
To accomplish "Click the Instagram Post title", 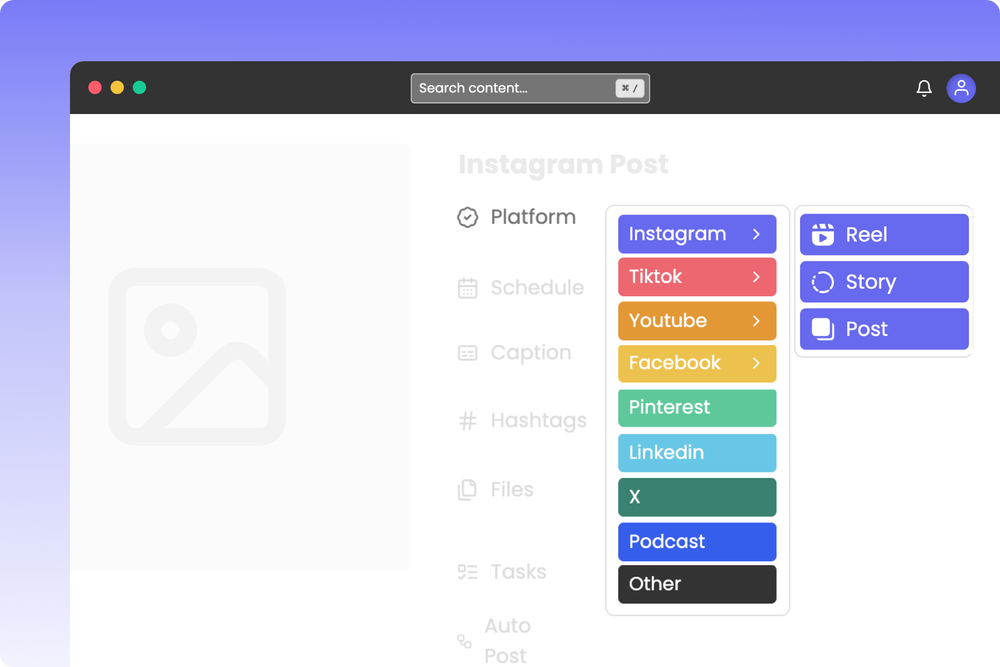I will [x=563, y=165].
